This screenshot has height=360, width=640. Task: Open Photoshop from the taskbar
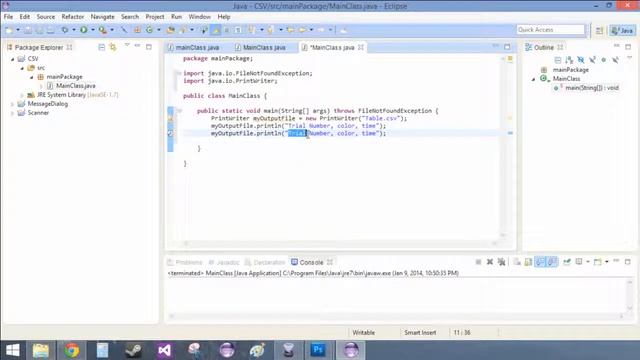(318, 350)
